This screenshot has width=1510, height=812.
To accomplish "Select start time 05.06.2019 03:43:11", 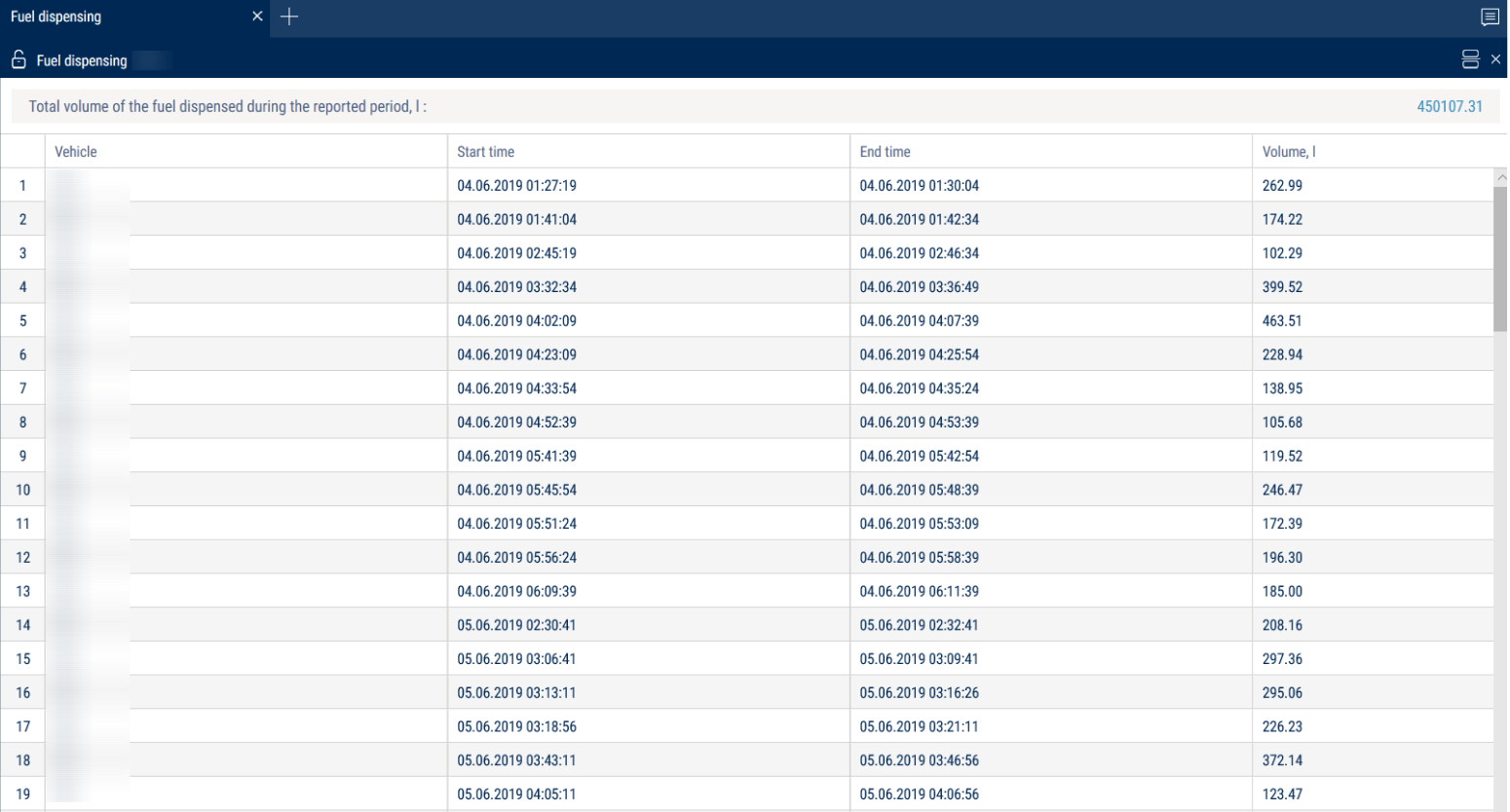I will [x=516, y=760].
